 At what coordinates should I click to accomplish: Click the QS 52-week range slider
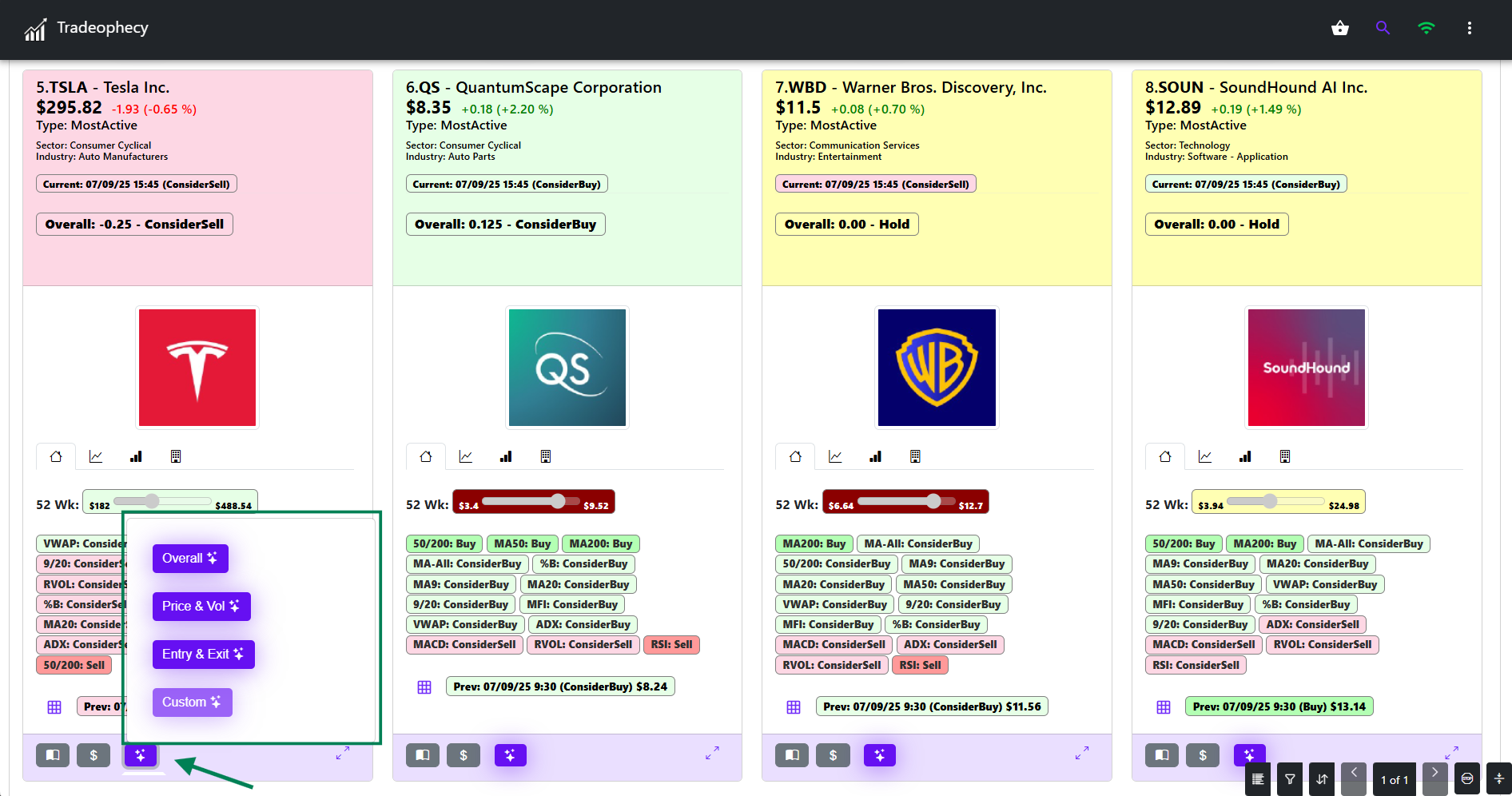pyautogui.click(x=532, y=501)
